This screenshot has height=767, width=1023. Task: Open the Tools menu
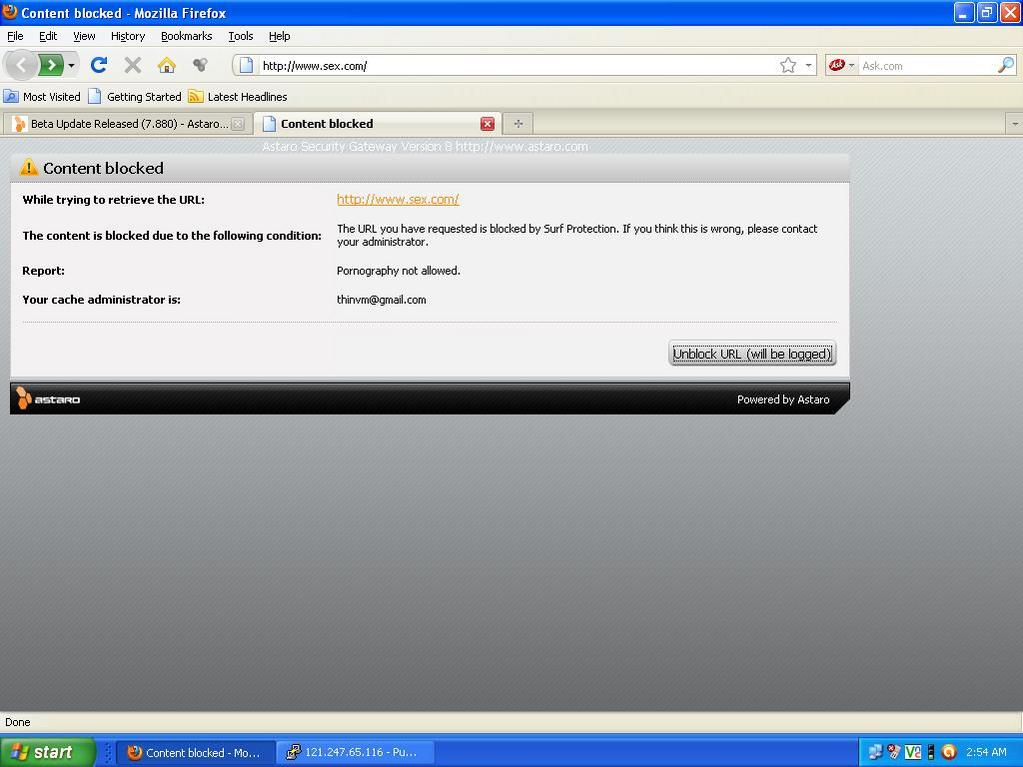(240, 36)
